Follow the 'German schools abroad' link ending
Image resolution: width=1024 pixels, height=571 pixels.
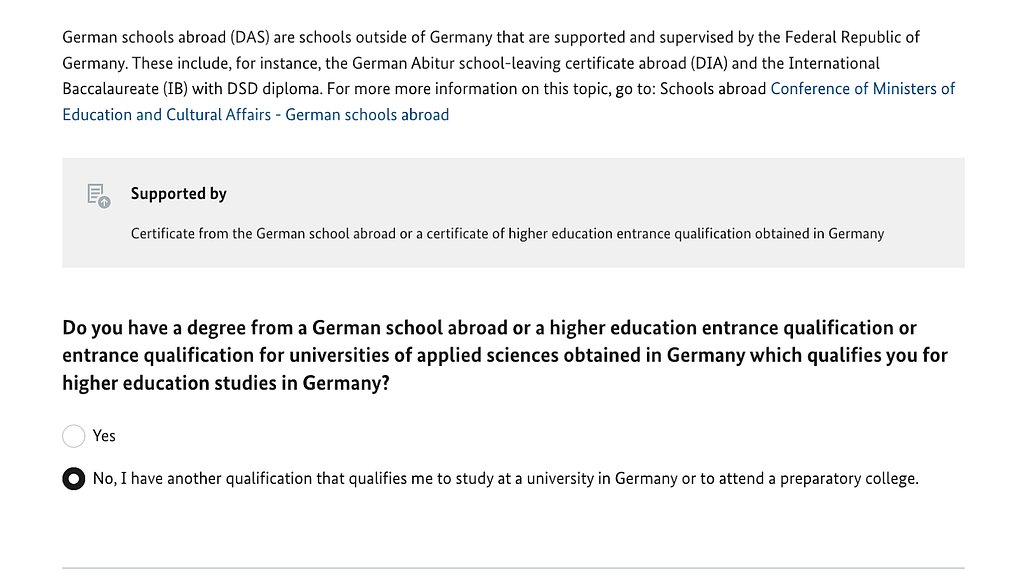coord(367,115)
